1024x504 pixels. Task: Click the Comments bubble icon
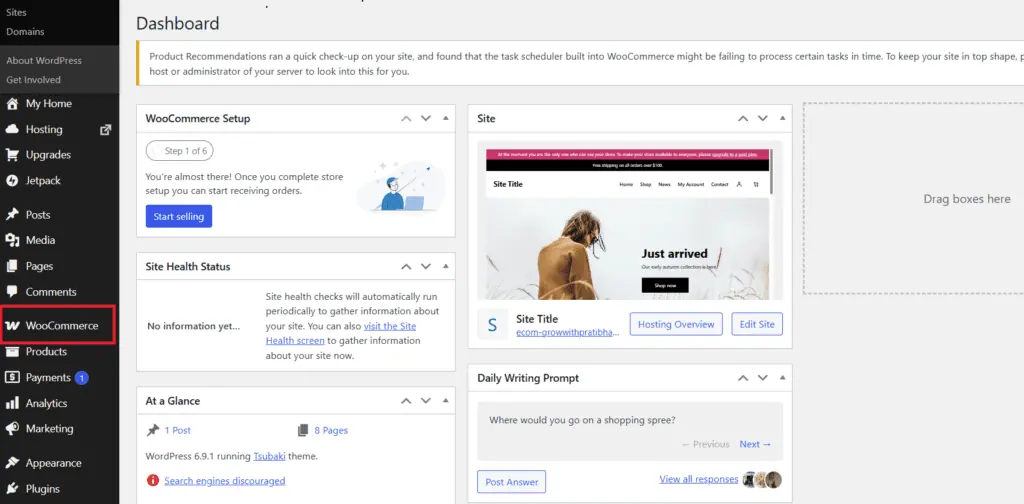click(12, 292)
